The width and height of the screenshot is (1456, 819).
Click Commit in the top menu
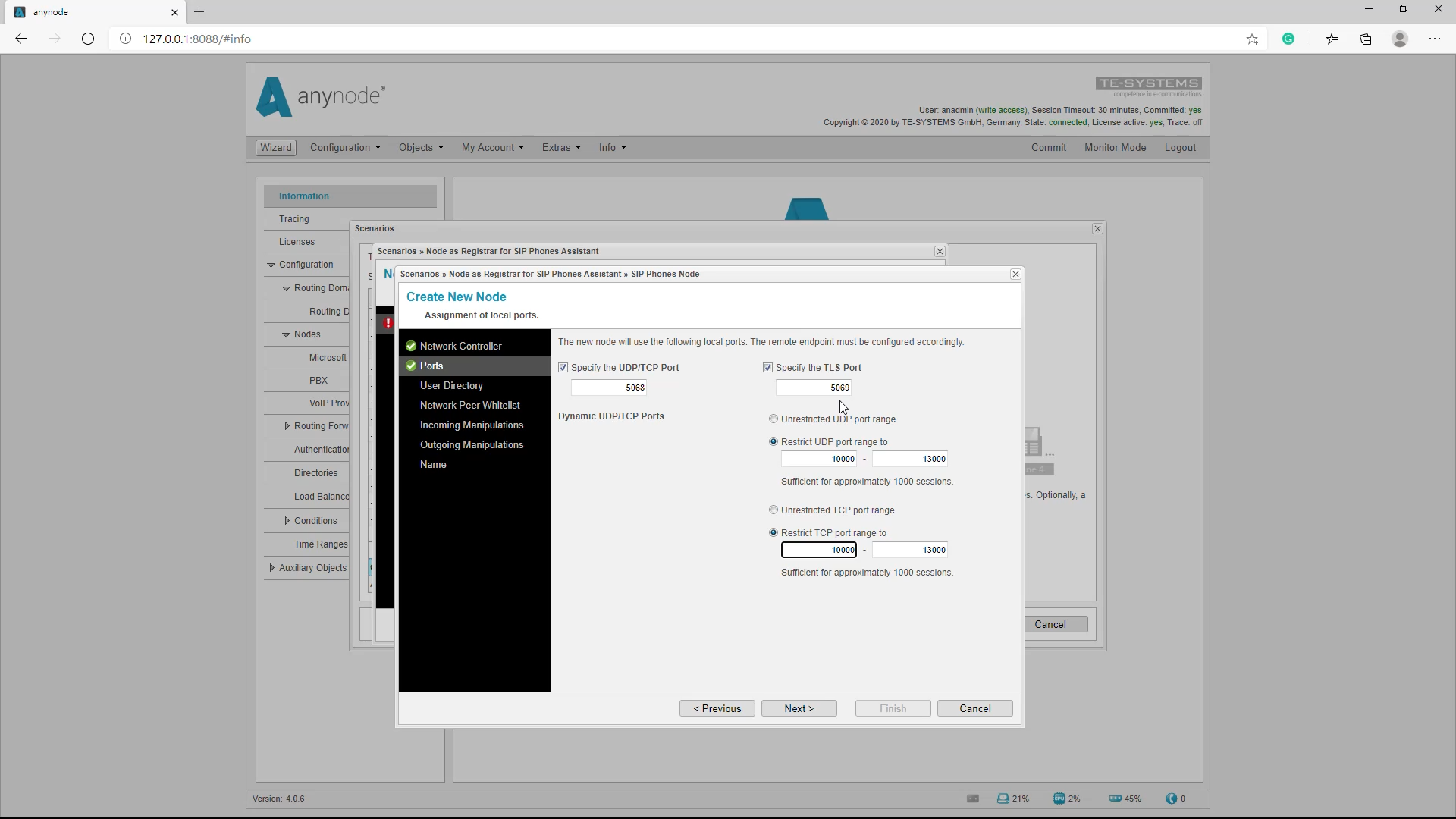pyautogui.click(x=1049, y=148)
